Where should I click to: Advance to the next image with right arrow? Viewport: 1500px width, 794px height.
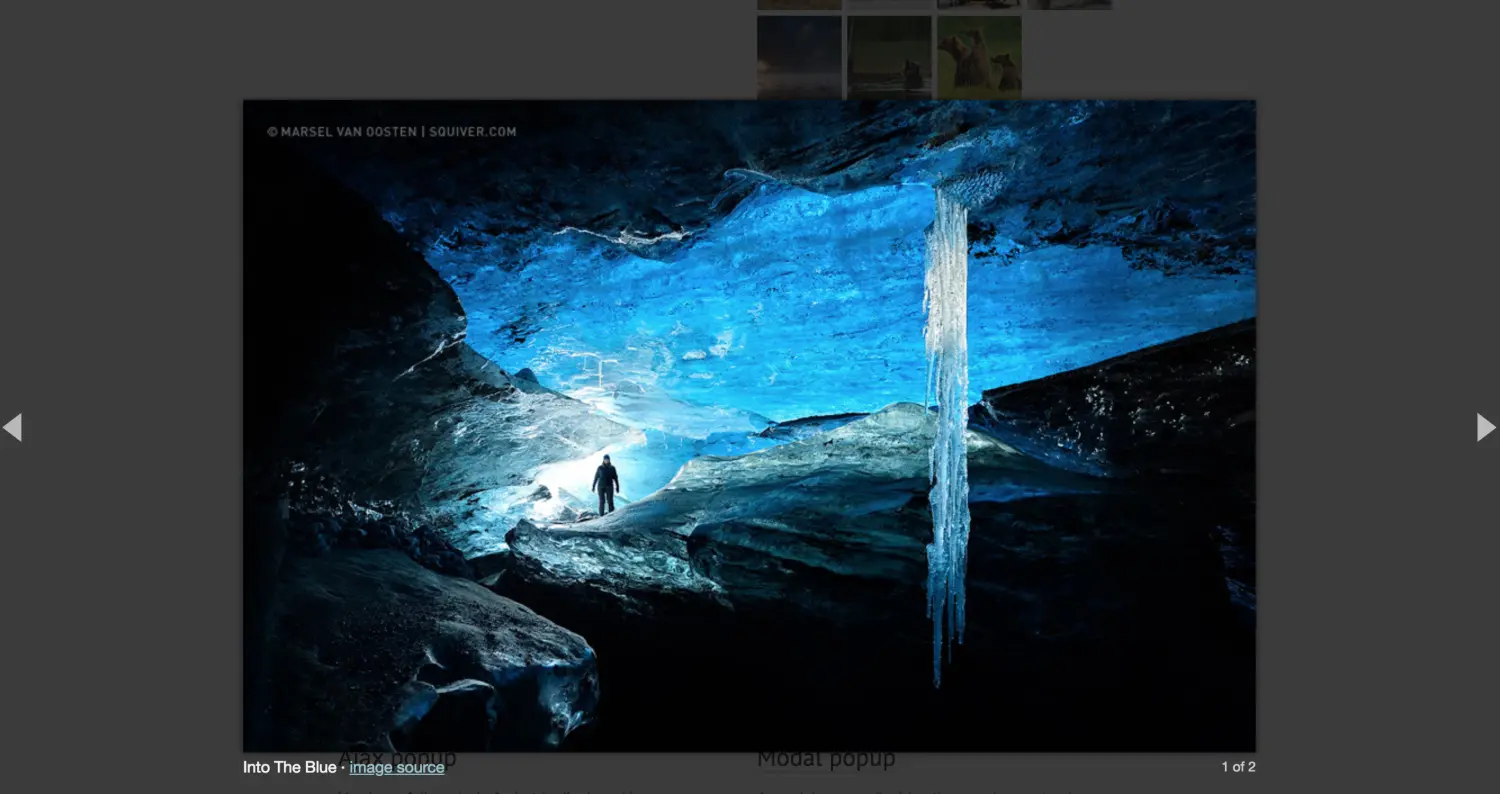[1486, 427]
